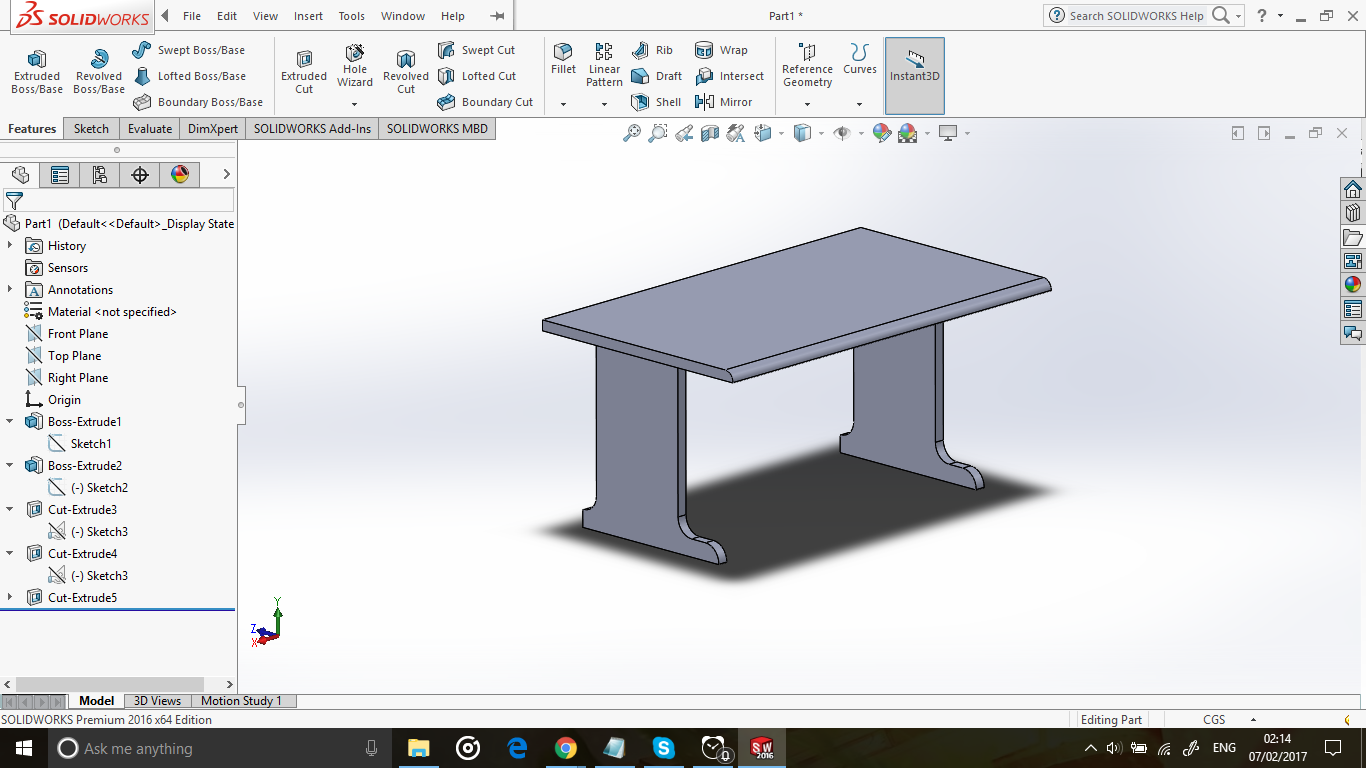Choose Lofted Boss/Base feature
This screenshot has width=1366, height=768.
point(189,76)
